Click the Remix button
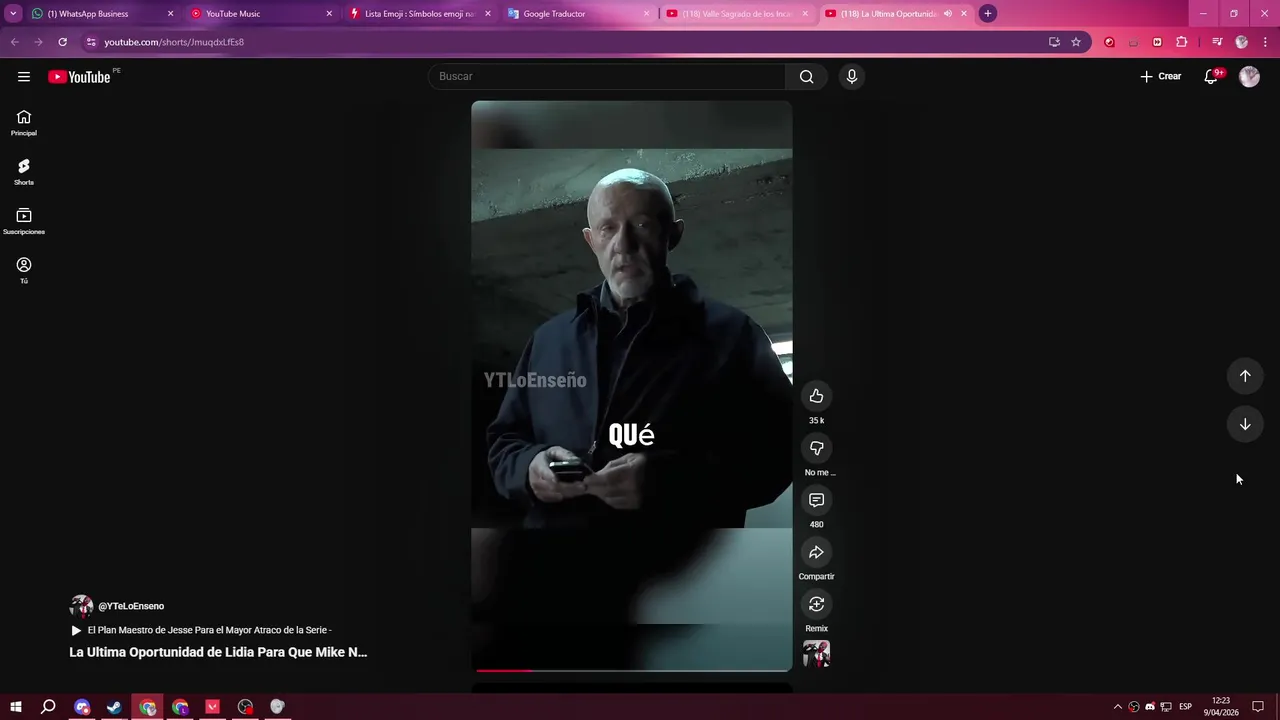 click(816, 604)
